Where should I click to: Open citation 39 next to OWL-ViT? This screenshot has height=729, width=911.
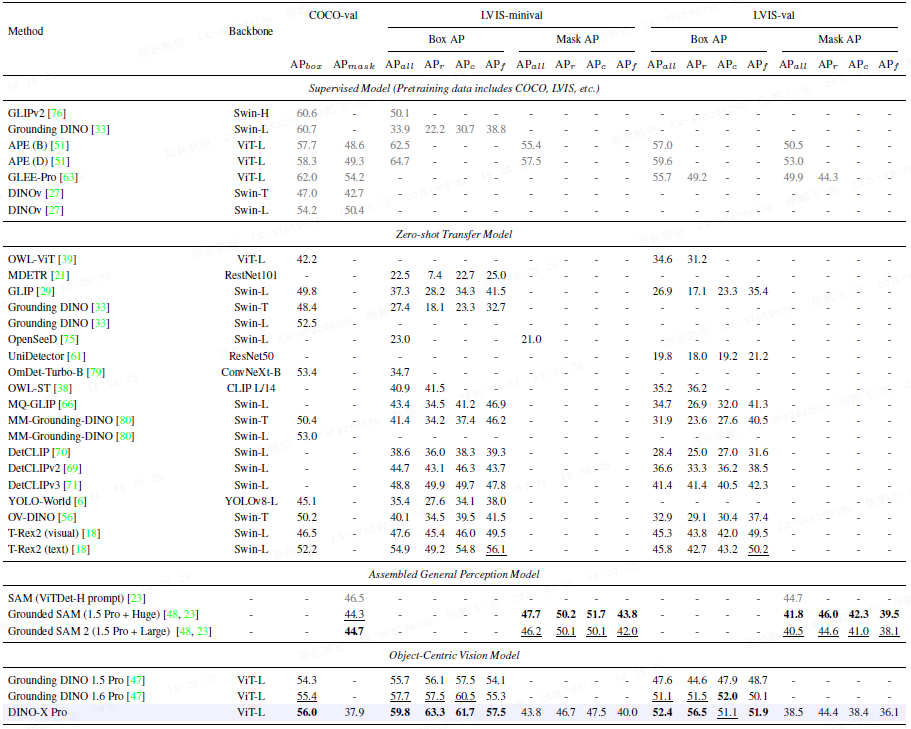click(67, 259)
